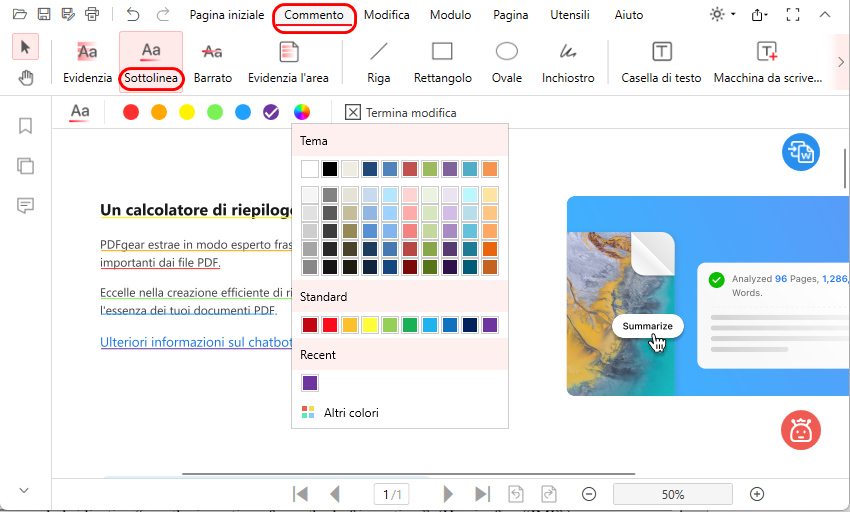Viewport: 850px width, 512px height.
Task: Switch to the Commento tab
Action: (314, 15)
